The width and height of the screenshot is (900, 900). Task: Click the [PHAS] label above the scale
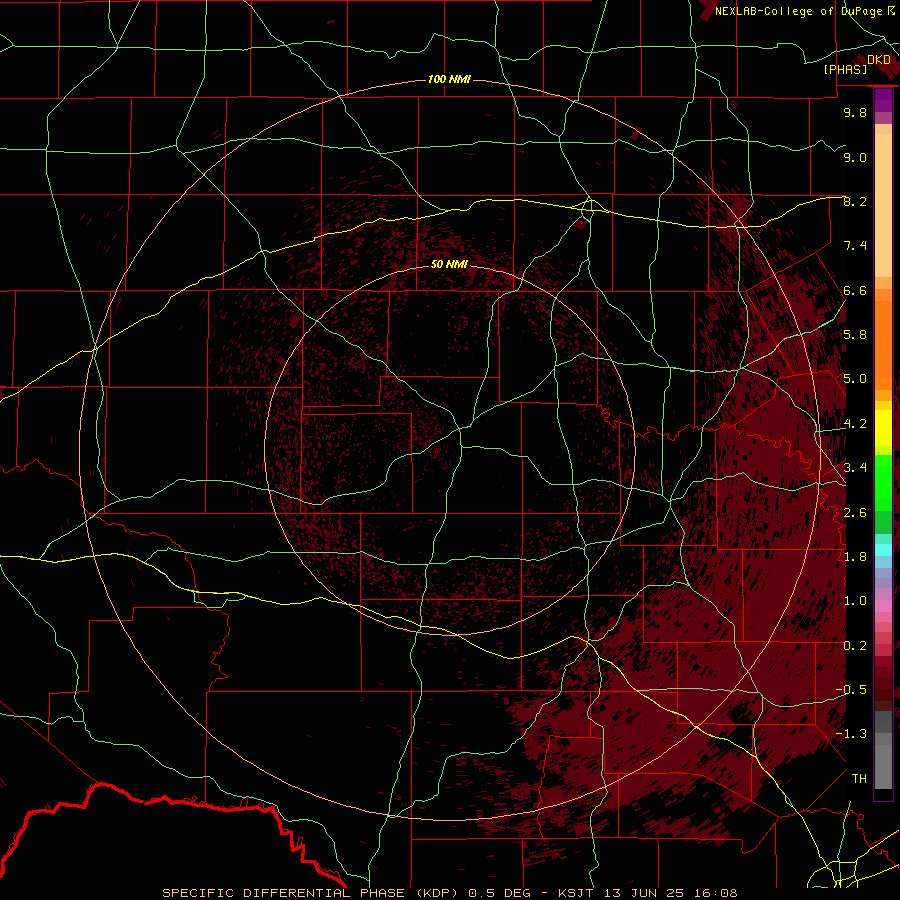click(x=845, y=70)
